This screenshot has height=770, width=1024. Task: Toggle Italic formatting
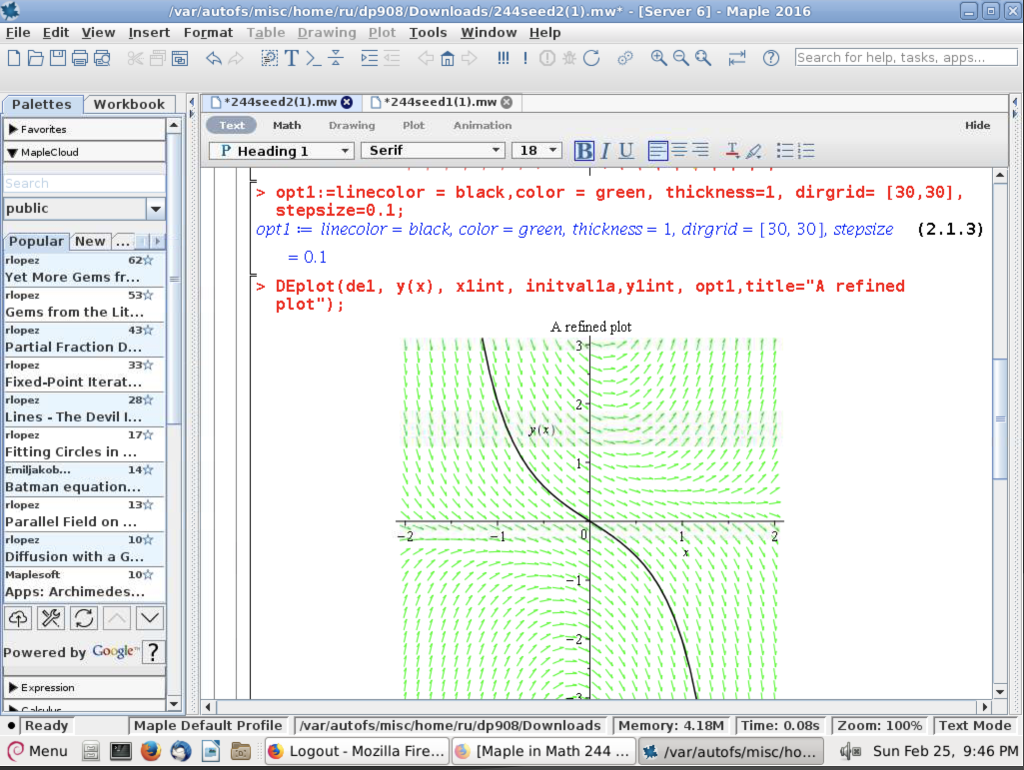(x=605, y=151)
